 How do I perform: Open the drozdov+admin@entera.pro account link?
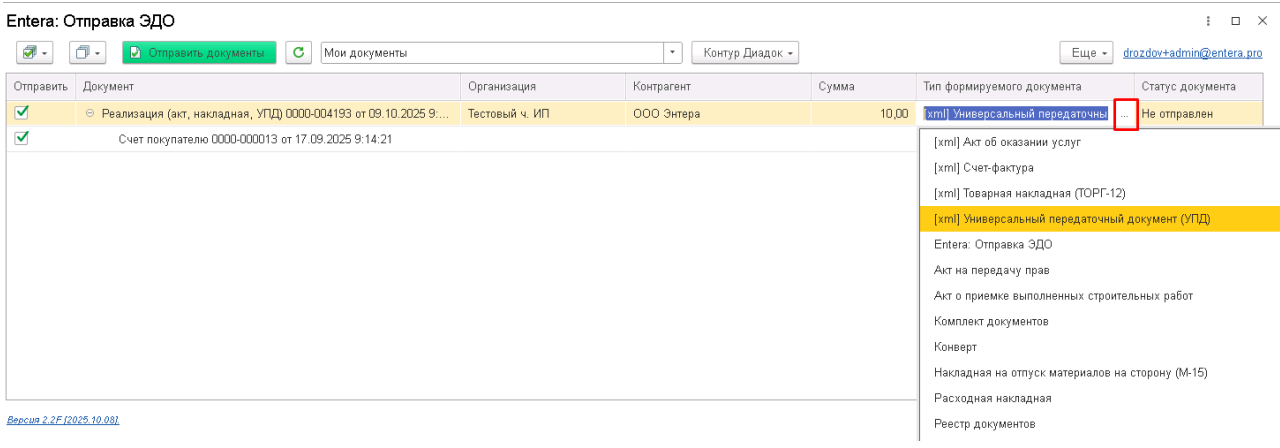[1193, 53]
